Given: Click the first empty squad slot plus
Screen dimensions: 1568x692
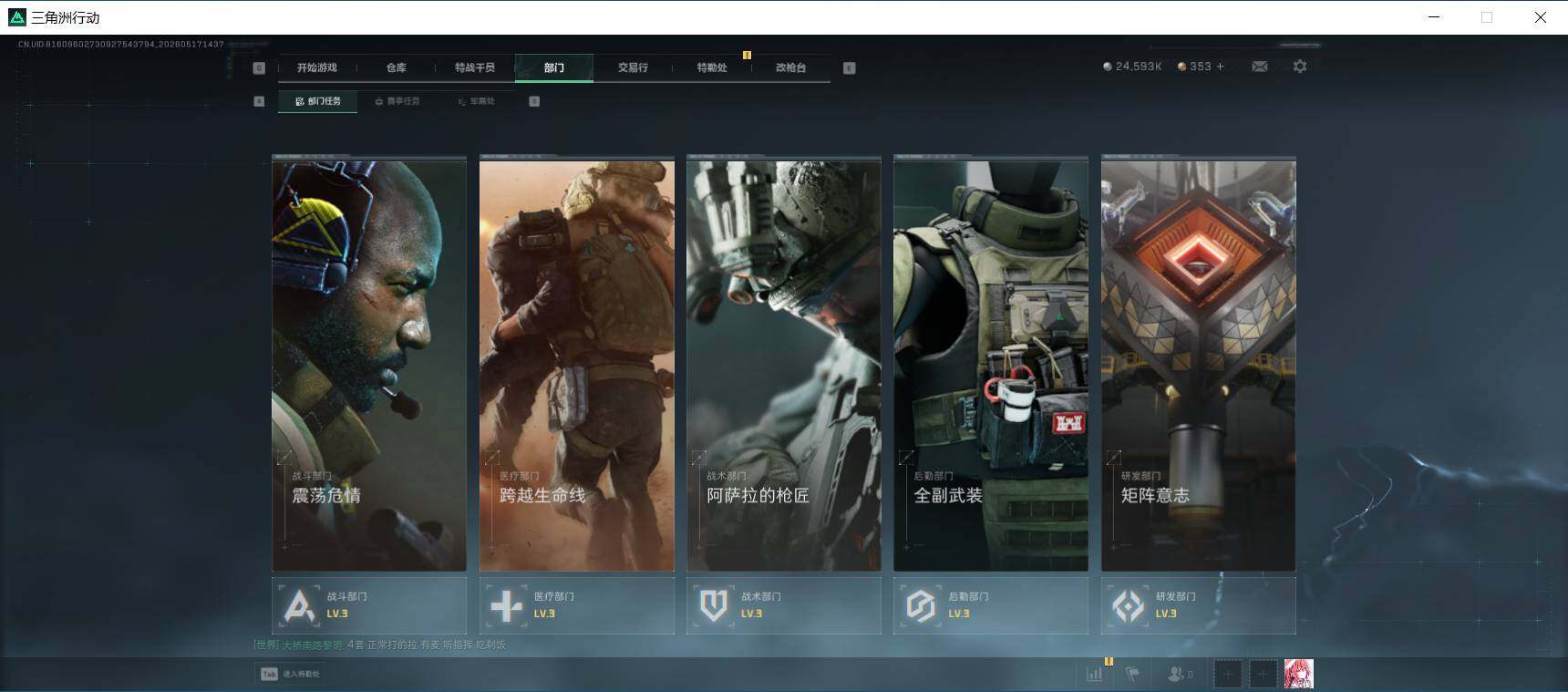Looking at the screenshot, I should point(1227,674).
